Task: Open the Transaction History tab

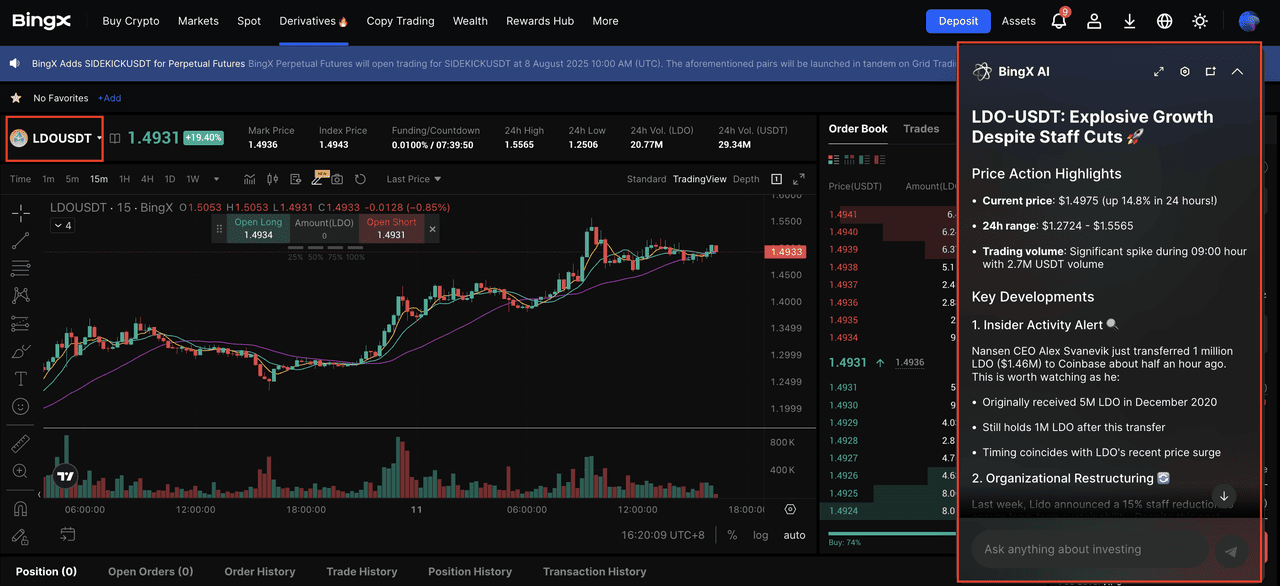Action: click(x=595, y=572)
